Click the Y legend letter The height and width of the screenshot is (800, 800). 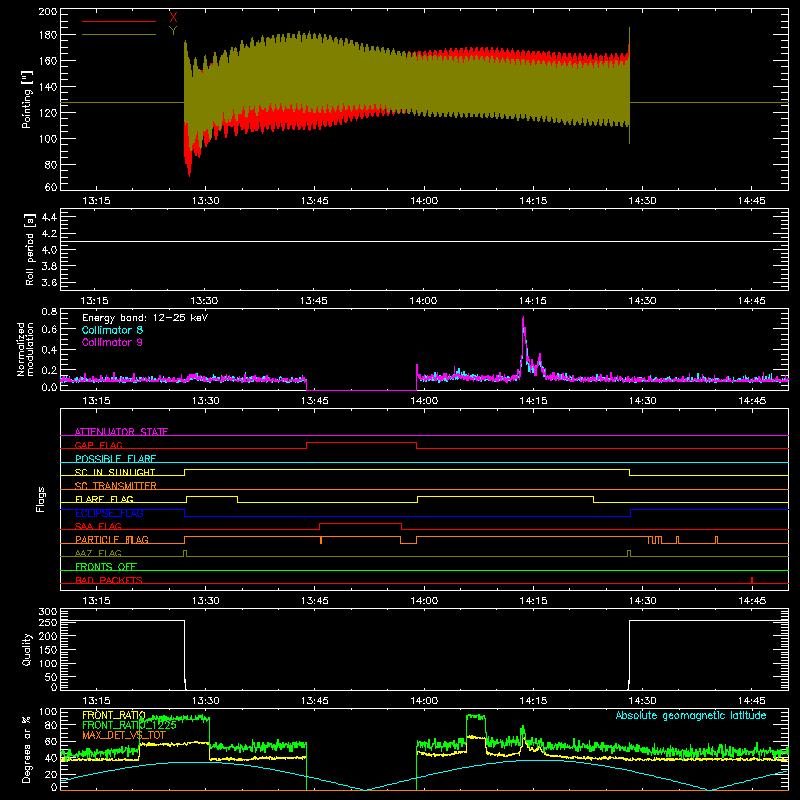point(173,31)
